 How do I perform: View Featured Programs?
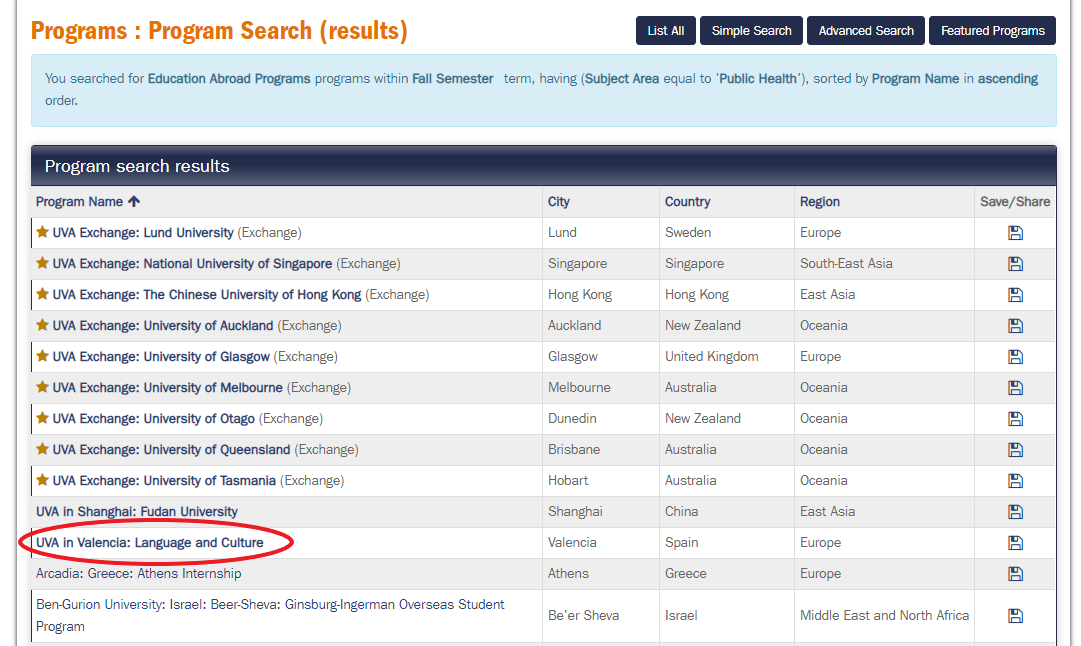click(992, 30)
